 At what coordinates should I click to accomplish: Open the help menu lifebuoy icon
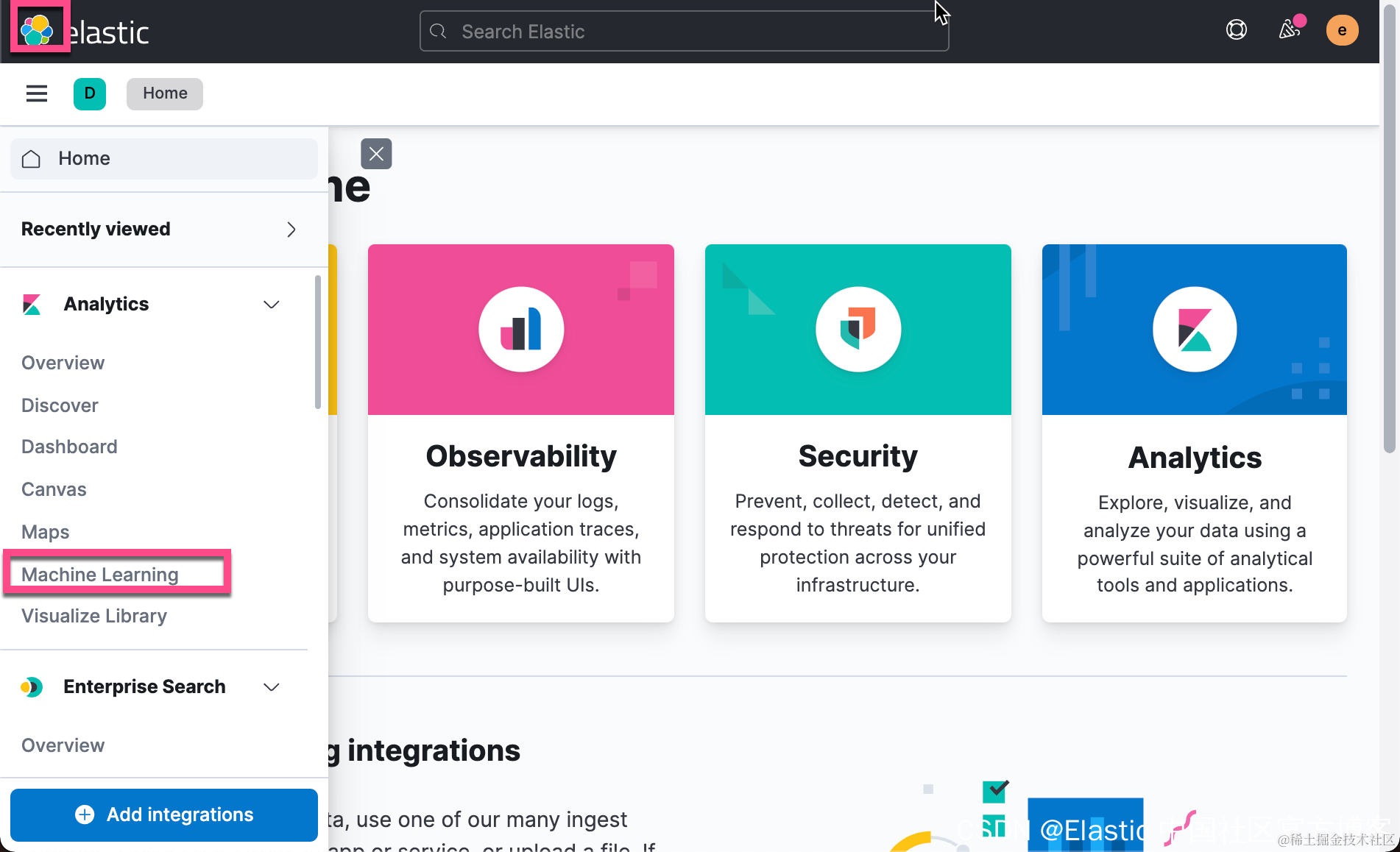point(1237,30)
